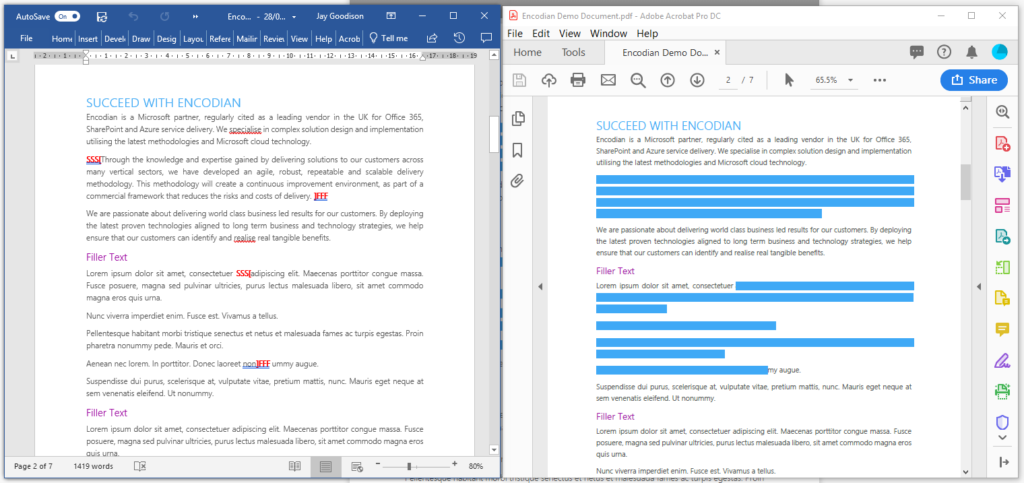This screenshot has height=483, width=1024.
Task: Show more Acrobat toolbar options
Action: click(x=880, y=80)
